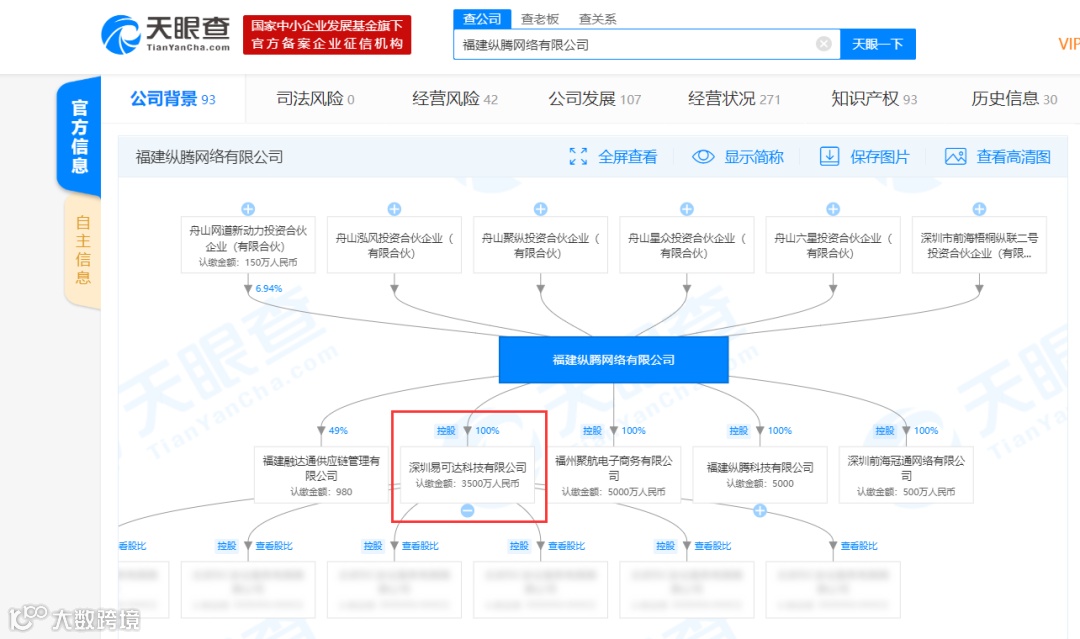
Task: Open the 舟山六星投资合伙企业 node
Action: tap(833, 245)
